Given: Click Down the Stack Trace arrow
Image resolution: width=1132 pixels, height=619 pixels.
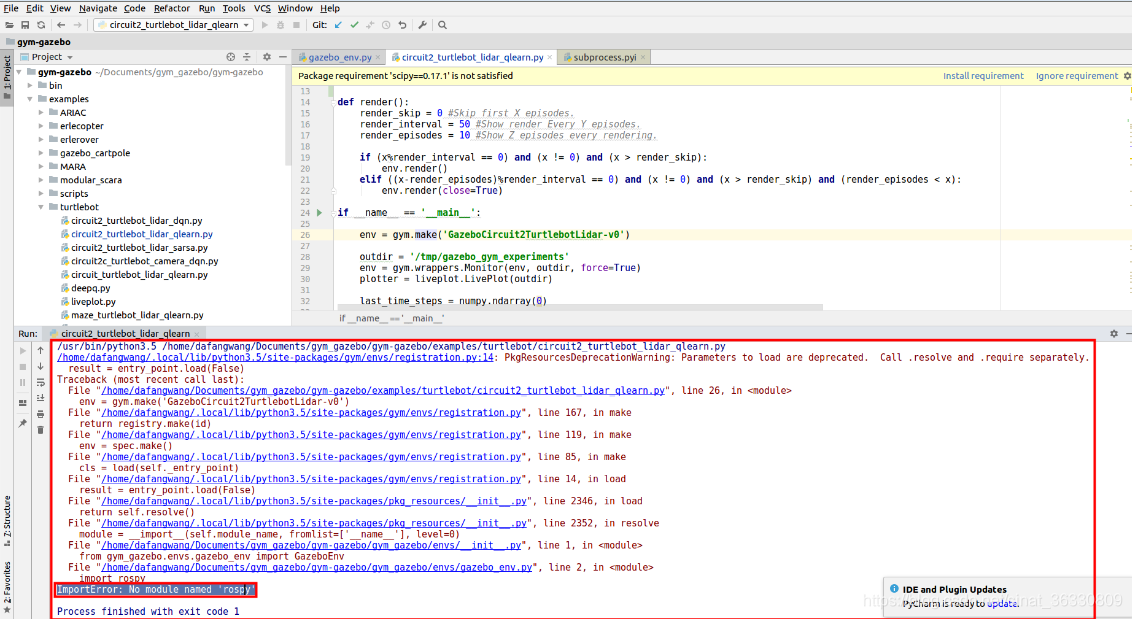Looking at the screenshot, I should 40,367.
